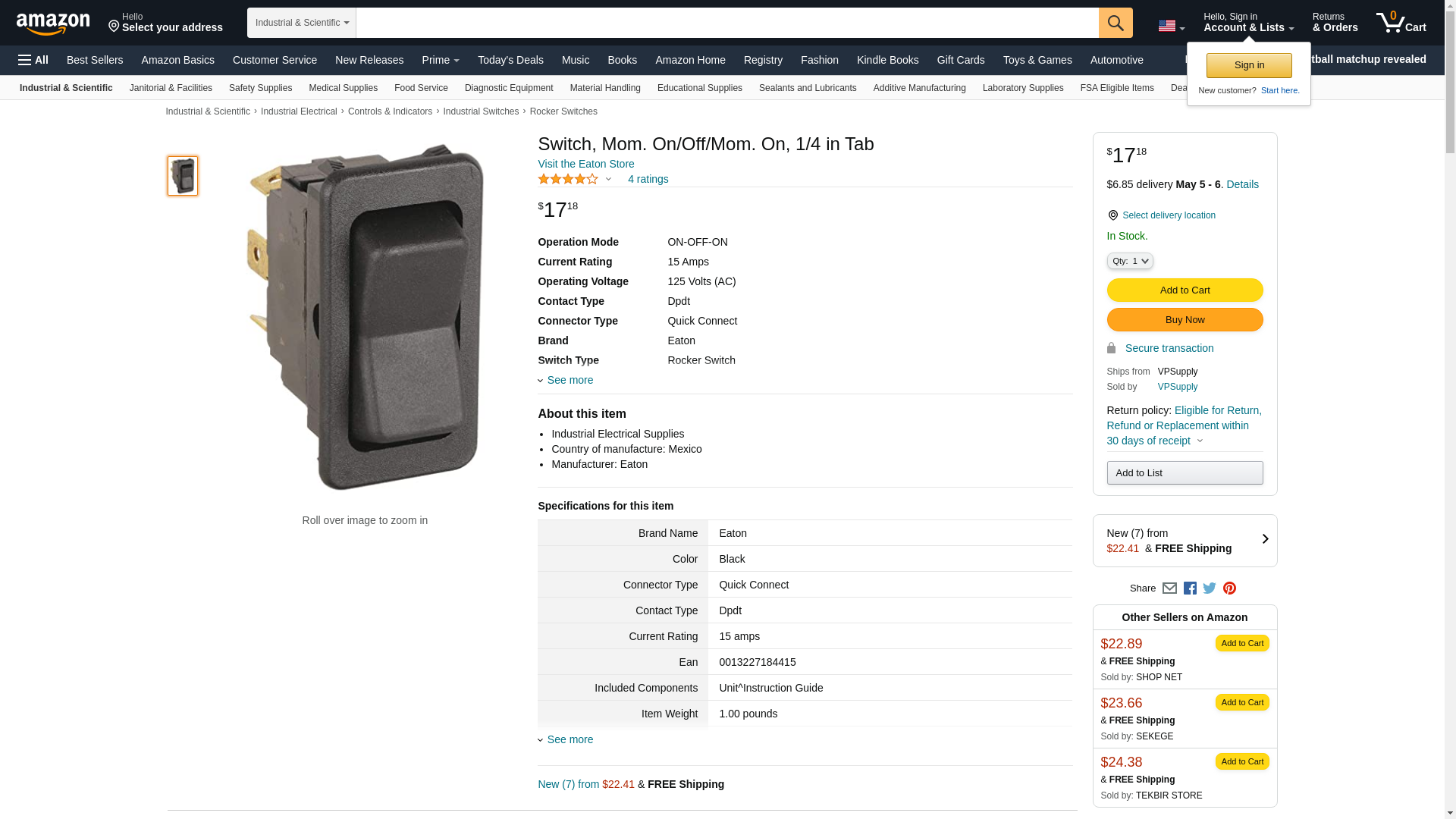1456x819 pixels.
Task: Click the US flag language selector
Action: tap(1170, 26)
